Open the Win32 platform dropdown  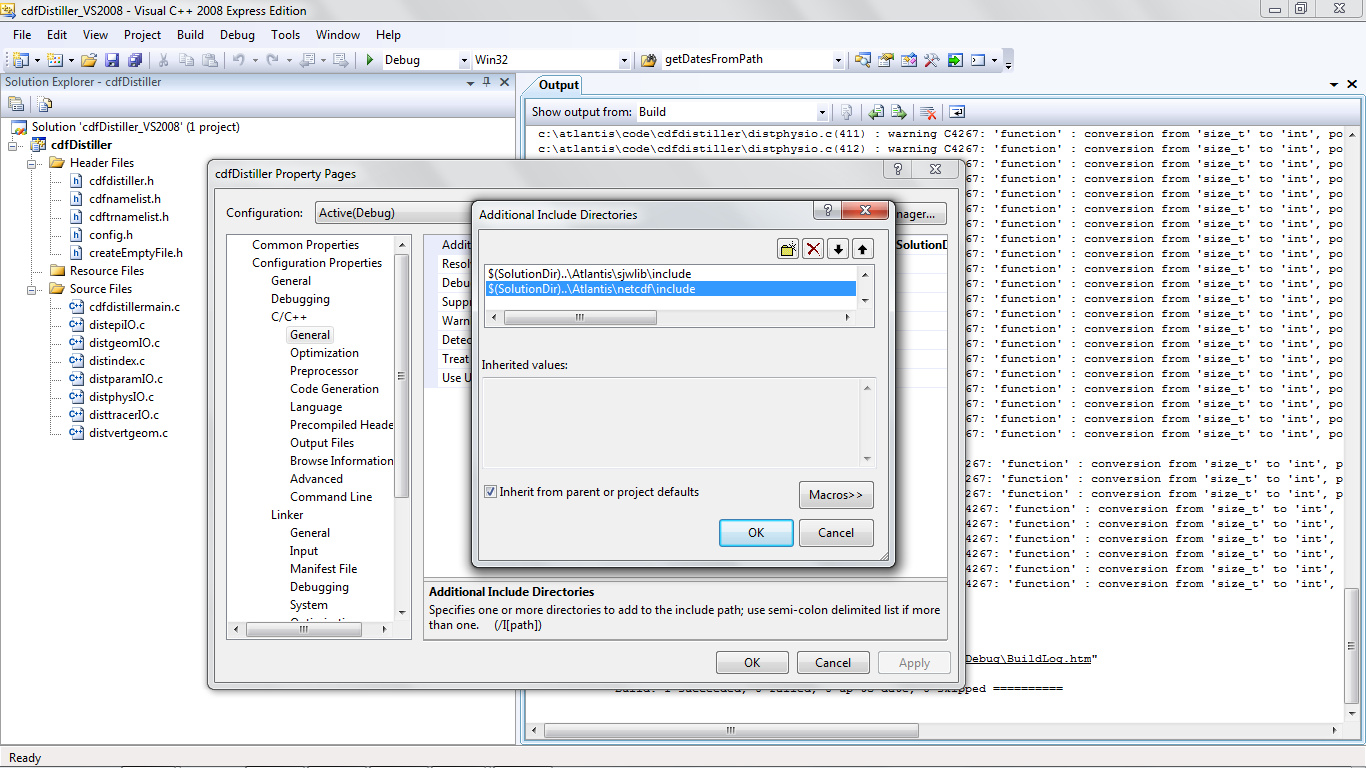624,60
